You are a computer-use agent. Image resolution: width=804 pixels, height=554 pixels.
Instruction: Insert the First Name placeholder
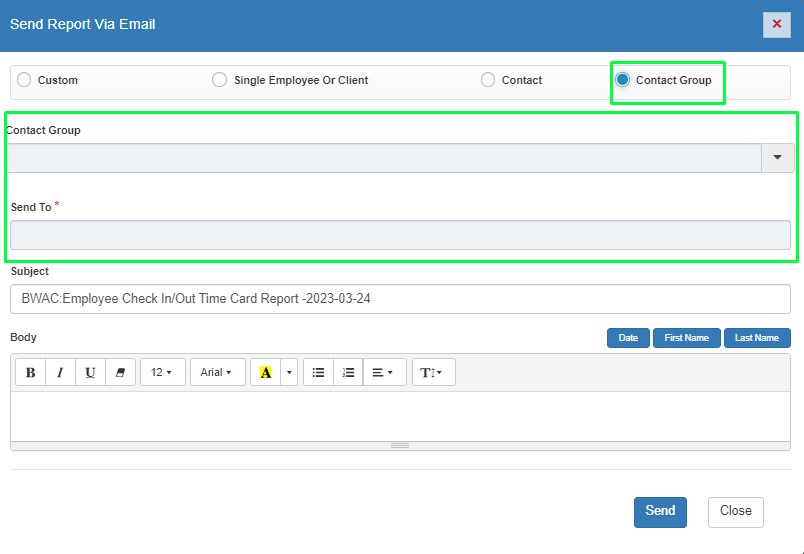(x=686, y=338)
